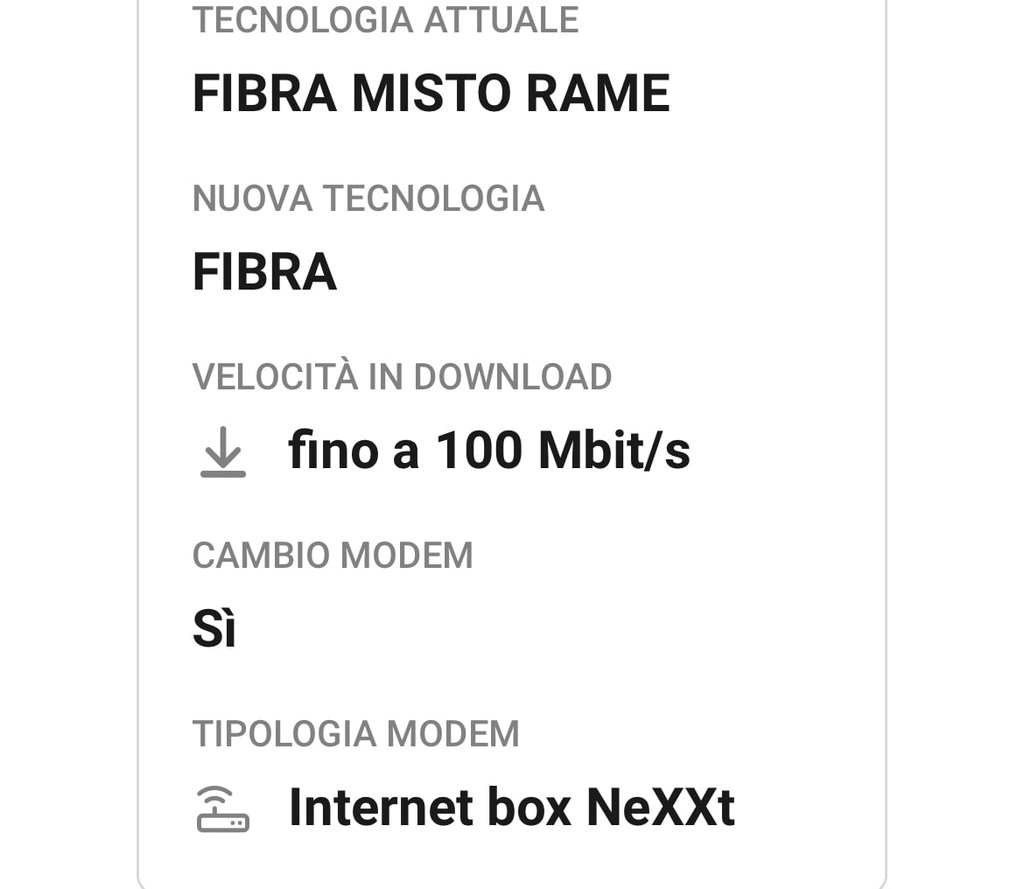Click the TECNOLOGIA ATTUALE label

[x=385, y=20]
